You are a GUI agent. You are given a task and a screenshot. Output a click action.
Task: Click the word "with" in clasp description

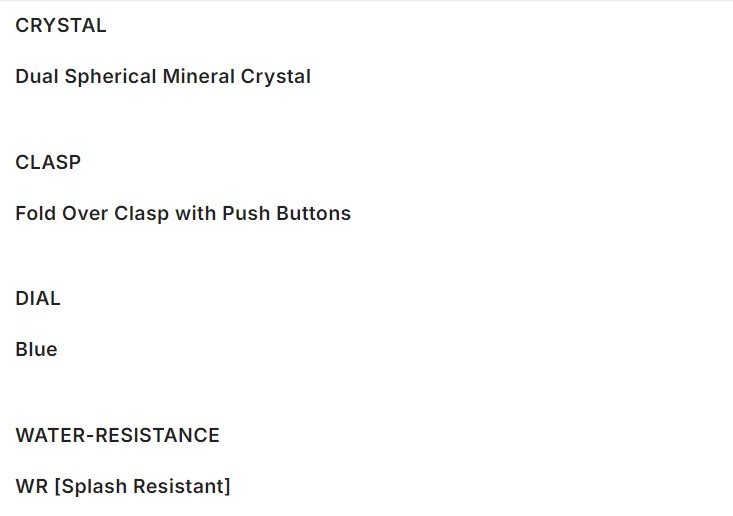click(x=195, y=214)
